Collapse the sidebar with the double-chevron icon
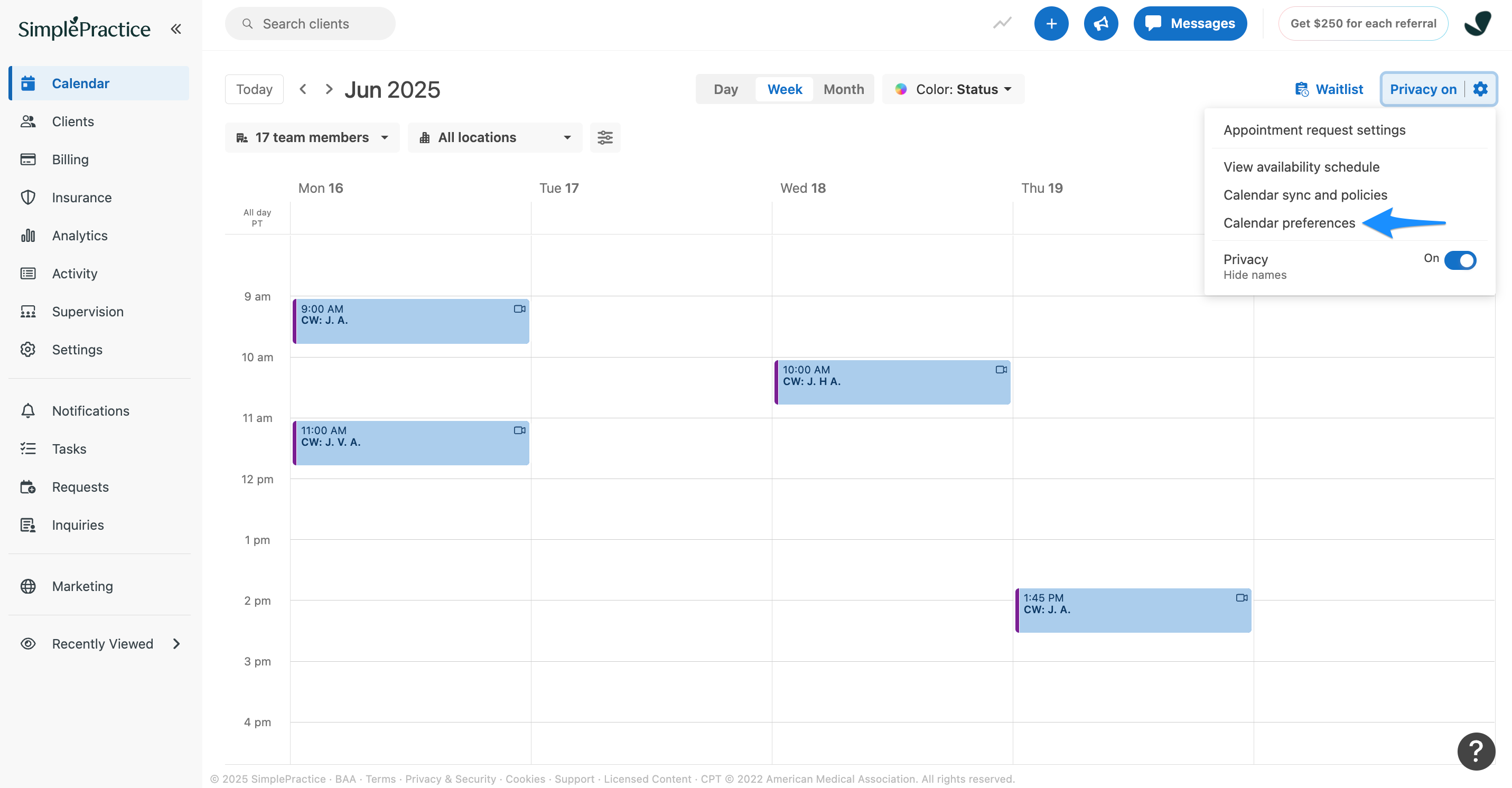This screenshot has height=788, width=1512. (175, 29)
